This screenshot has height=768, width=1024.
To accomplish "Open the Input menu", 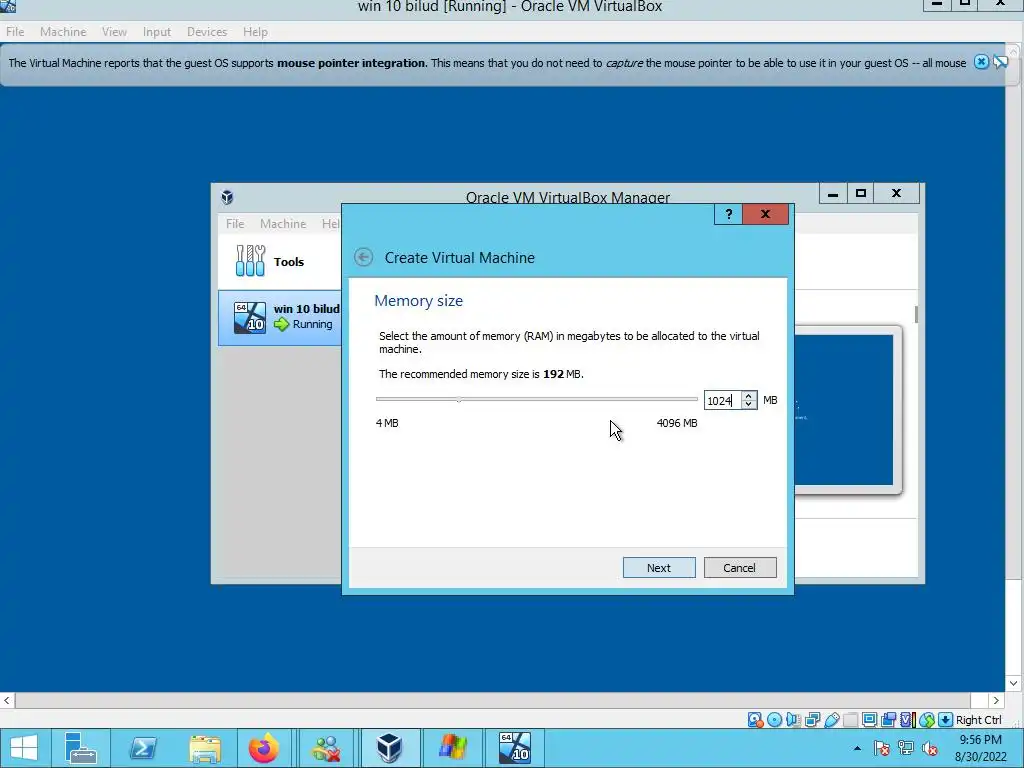I will pos(157,31).
